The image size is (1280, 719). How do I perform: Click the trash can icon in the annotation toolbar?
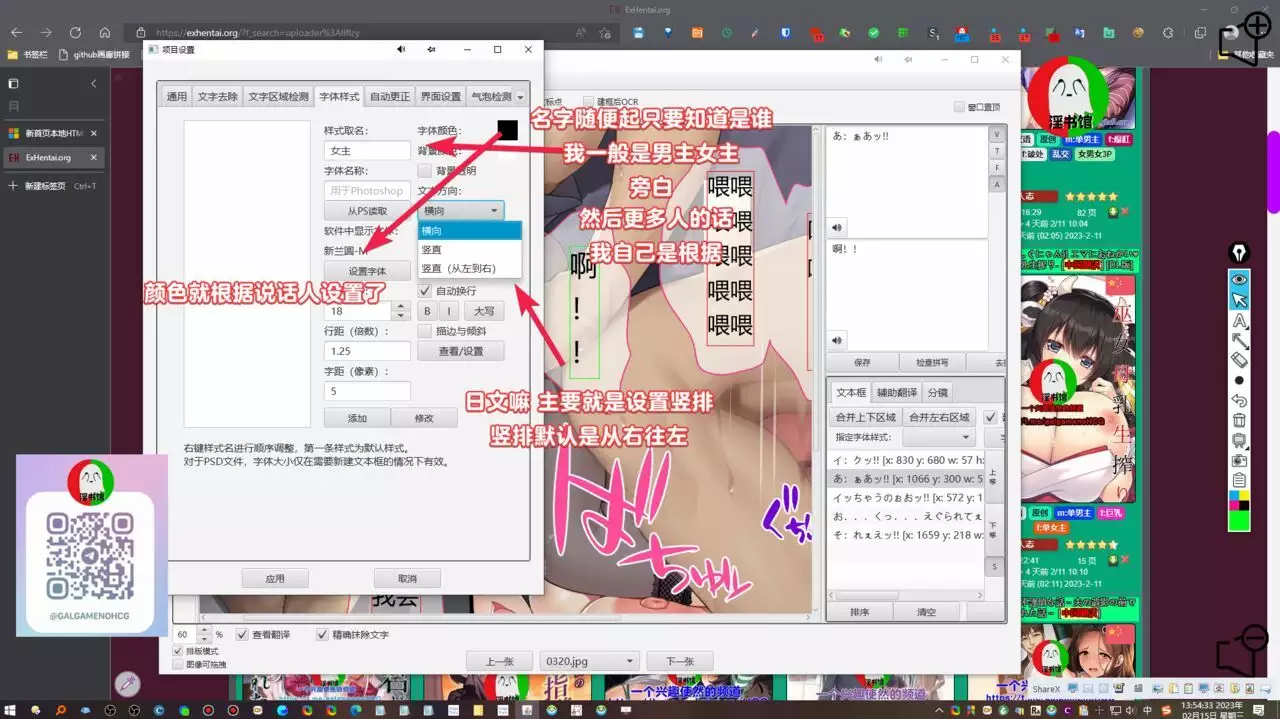tap(1239, 421)
